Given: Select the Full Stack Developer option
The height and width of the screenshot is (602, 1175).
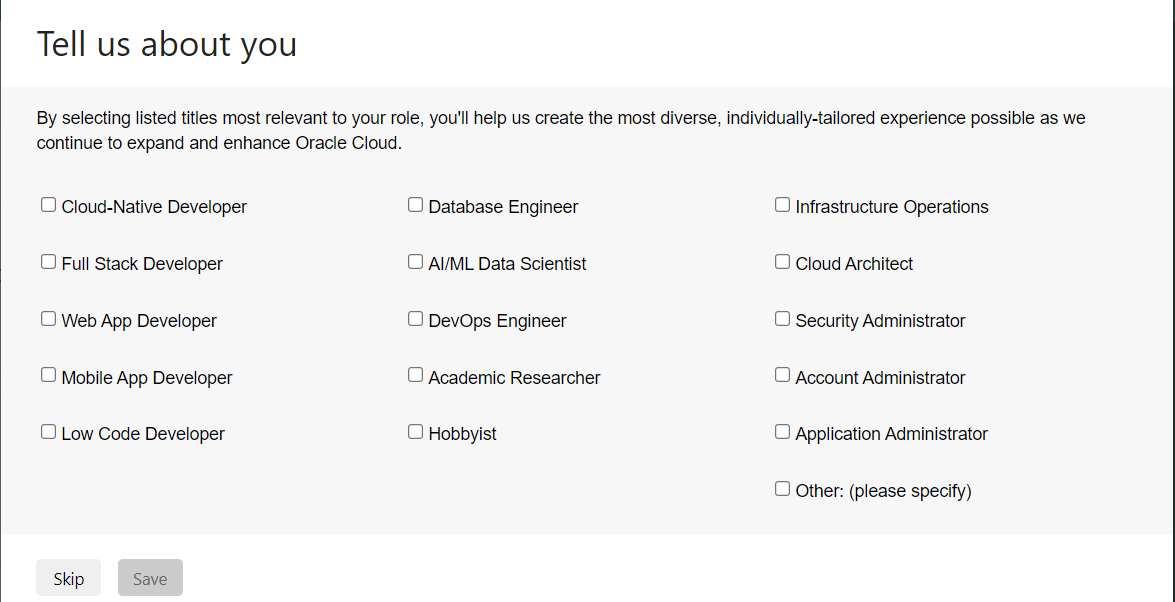Looking at the screenshot, I should click(49, 262).
